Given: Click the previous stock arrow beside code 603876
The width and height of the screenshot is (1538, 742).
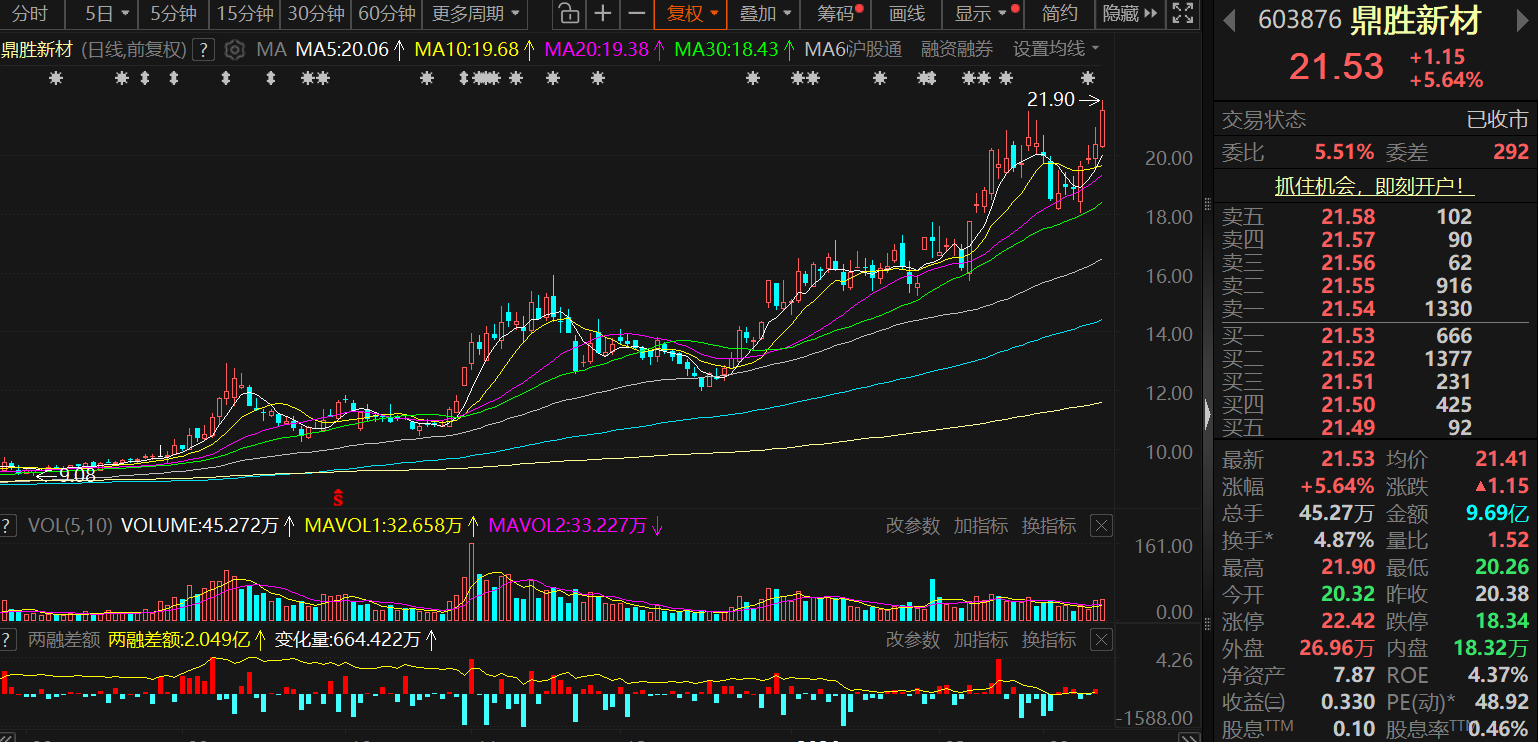Looking at the screenshot, I should (x=1229, y=20).
